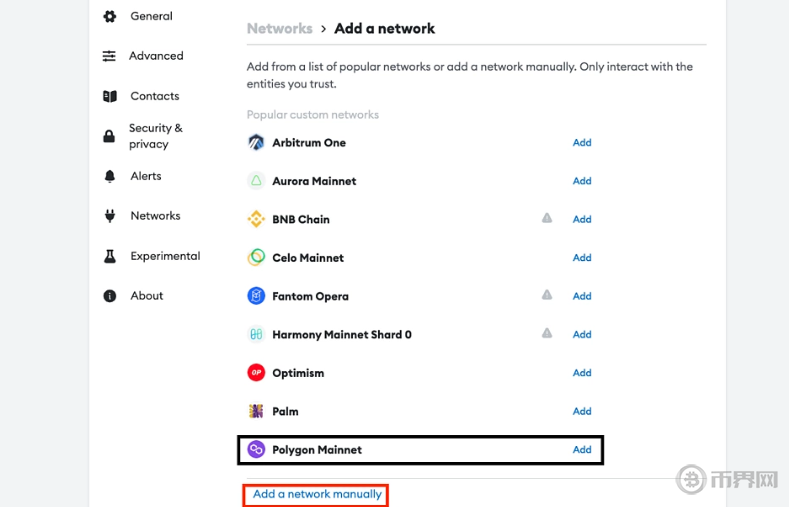
Task: Go to Security & privacy settings
Action: pos(155,136)
